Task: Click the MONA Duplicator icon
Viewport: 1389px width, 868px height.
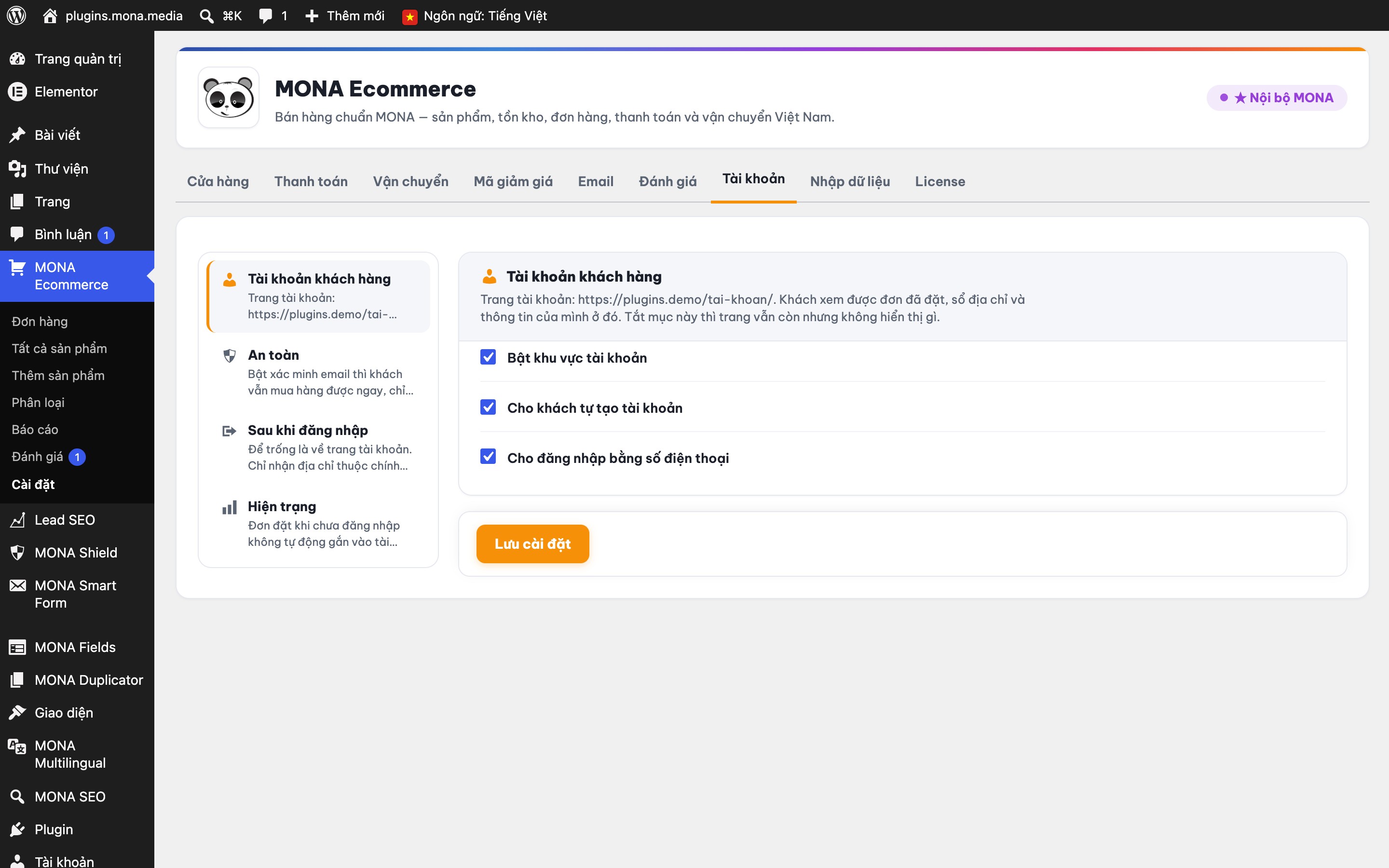Action: click(17, 680)
